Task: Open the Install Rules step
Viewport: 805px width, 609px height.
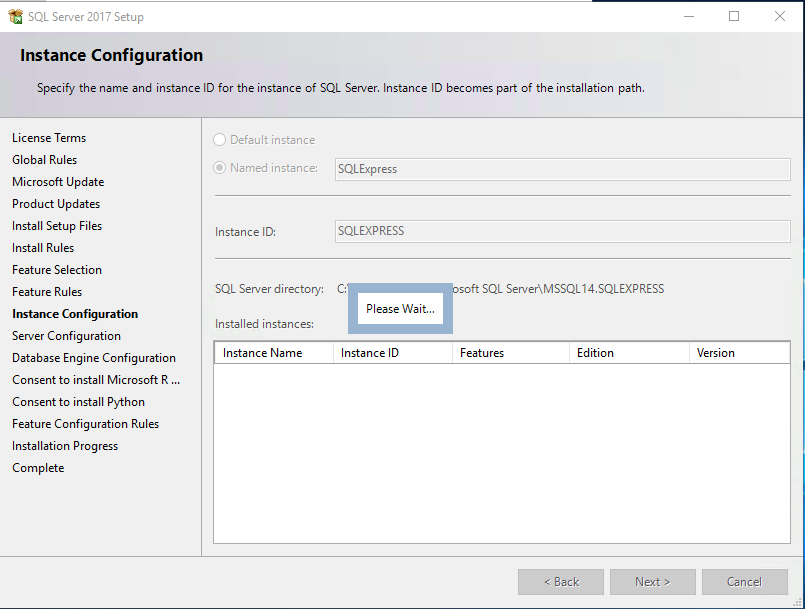Action: pyautogui.click(x=43, y=248)
